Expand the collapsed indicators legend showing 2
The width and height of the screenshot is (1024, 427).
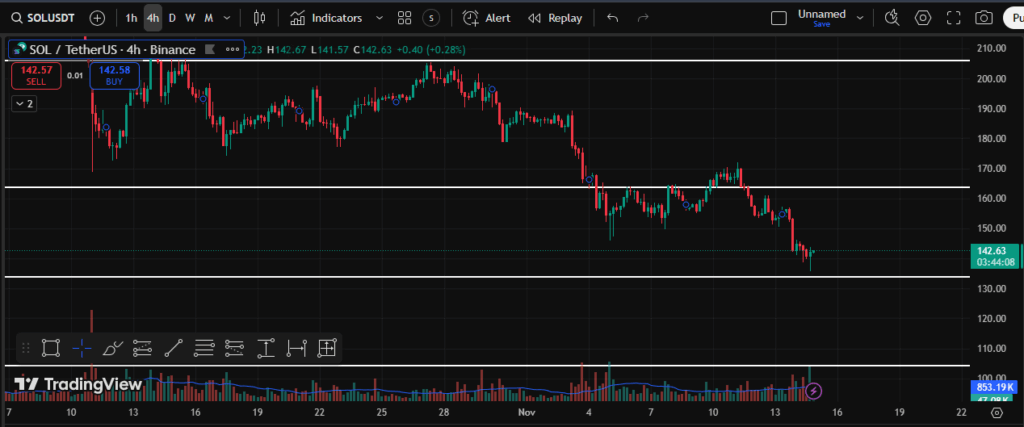click(23, 103)
